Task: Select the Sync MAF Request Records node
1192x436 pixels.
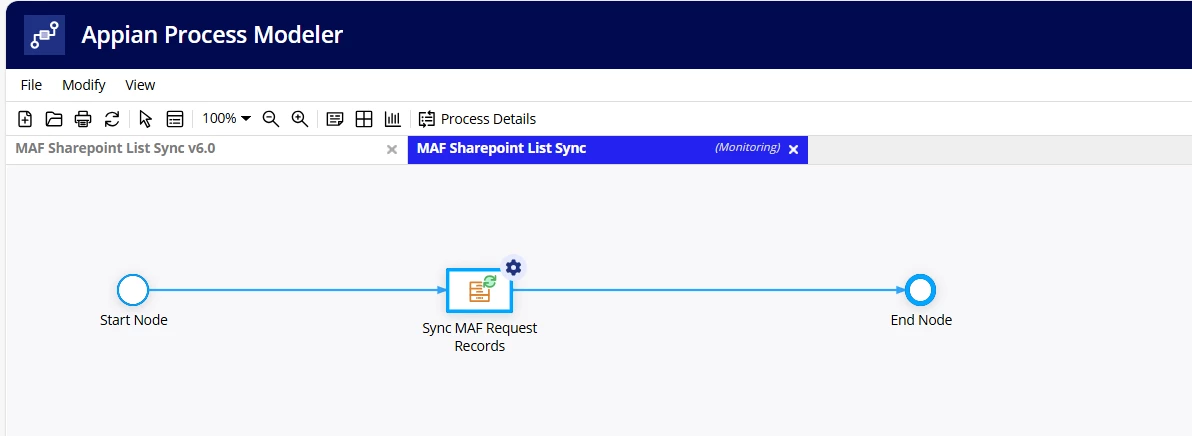Action: point(479,290)
